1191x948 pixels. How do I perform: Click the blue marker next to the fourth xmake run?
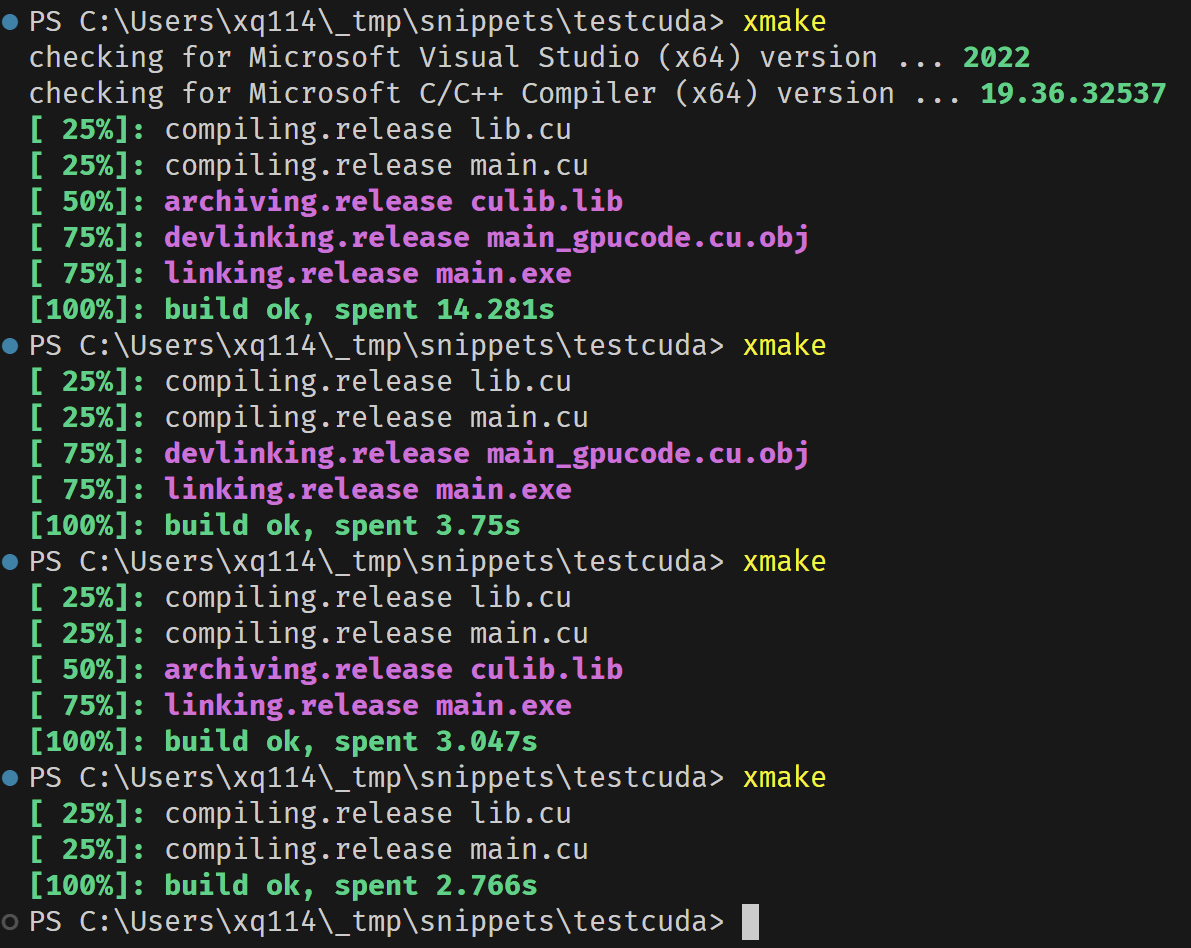[10, 775]
